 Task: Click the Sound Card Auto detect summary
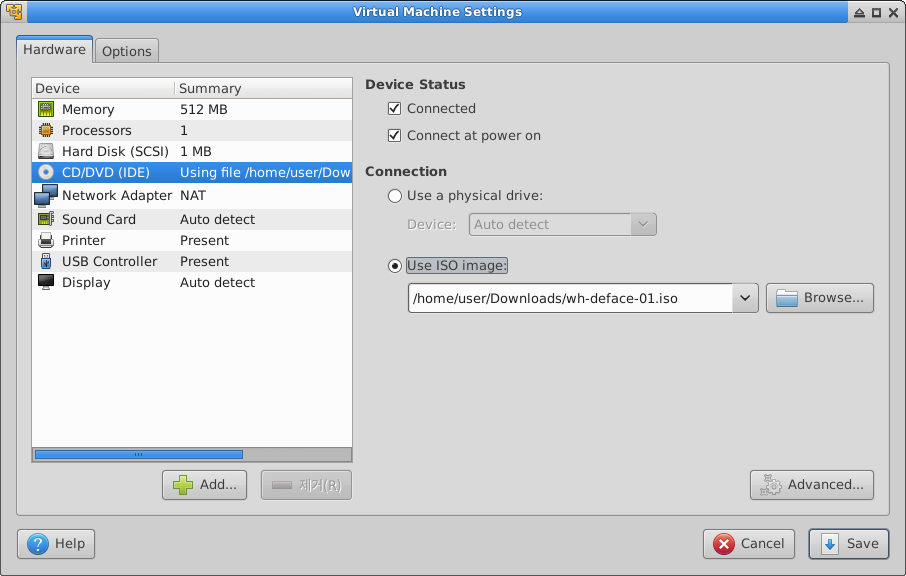pos(217,219)
